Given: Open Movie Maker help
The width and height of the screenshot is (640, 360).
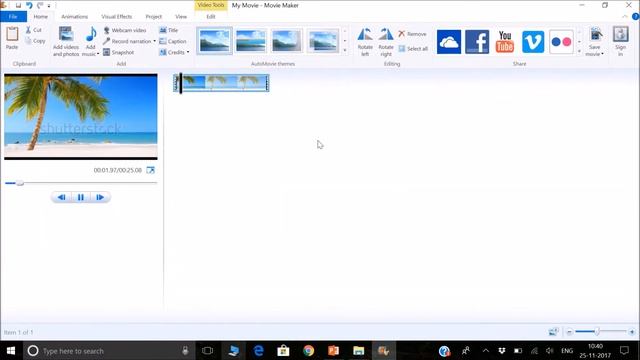Looking at the screenshot, I should click(x=635, y=17).
